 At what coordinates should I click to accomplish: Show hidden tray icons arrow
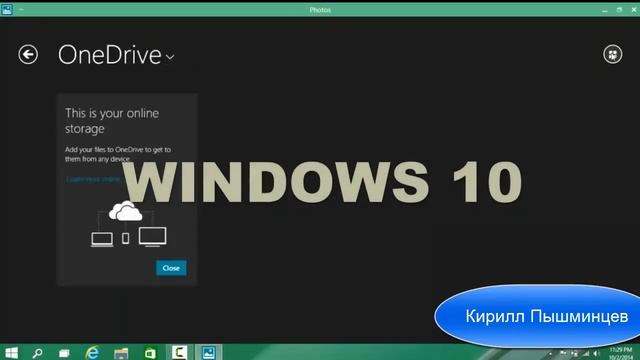(550, 354)
